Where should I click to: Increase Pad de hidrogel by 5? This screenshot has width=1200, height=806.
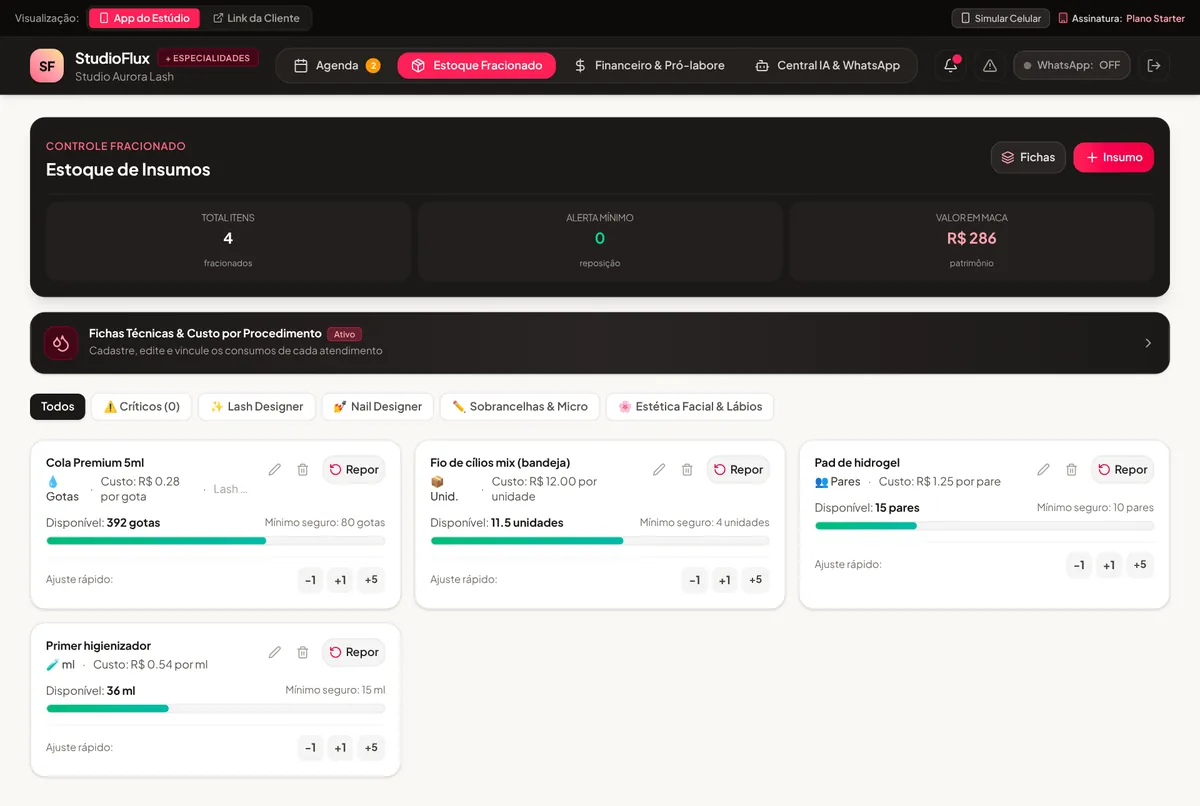1139,565
